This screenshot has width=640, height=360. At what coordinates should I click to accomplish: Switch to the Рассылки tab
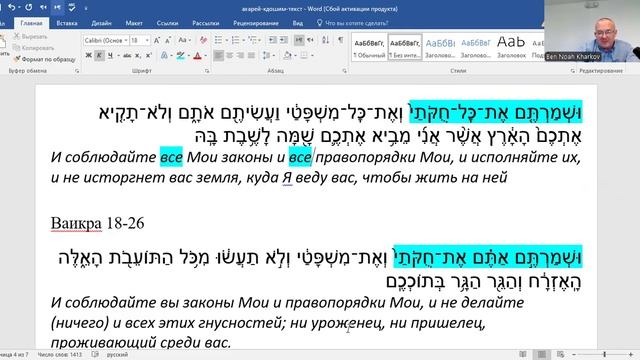point(206,23)
